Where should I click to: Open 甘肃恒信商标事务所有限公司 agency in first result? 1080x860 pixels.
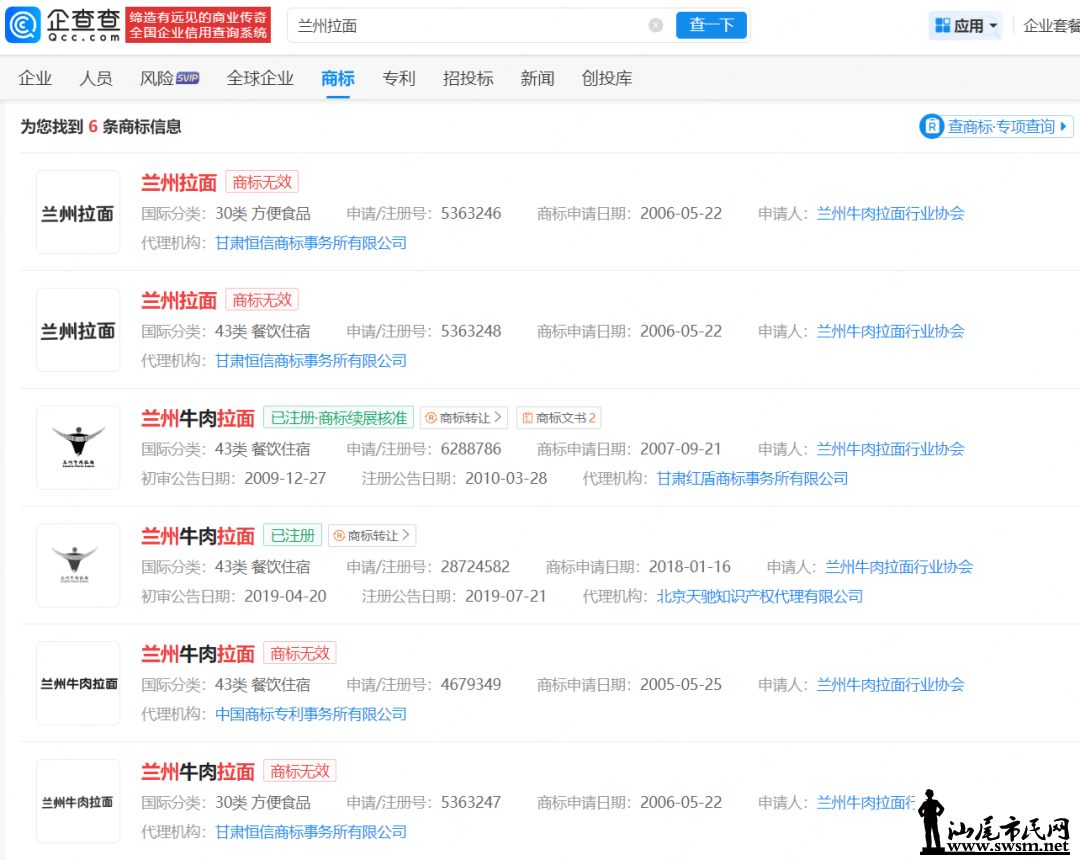pyautogui.click(x=311, y=243)
